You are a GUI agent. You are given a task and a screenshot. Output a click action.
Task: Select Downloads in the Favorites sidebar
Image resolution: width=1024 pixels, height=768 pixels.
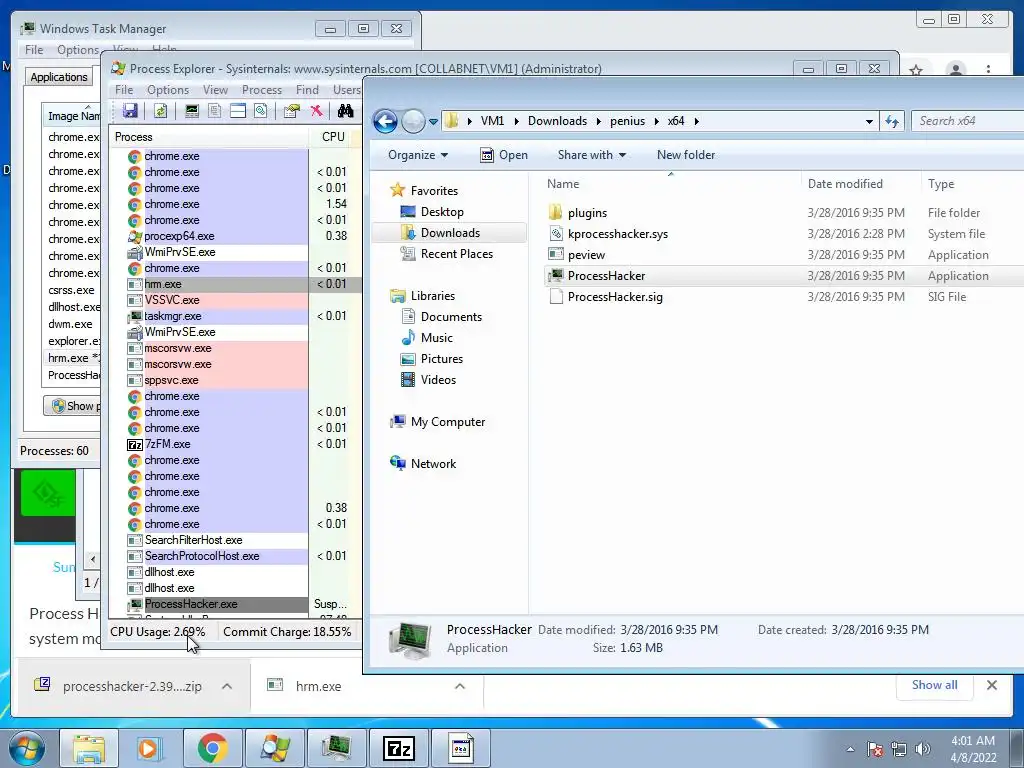pos(449,233)
